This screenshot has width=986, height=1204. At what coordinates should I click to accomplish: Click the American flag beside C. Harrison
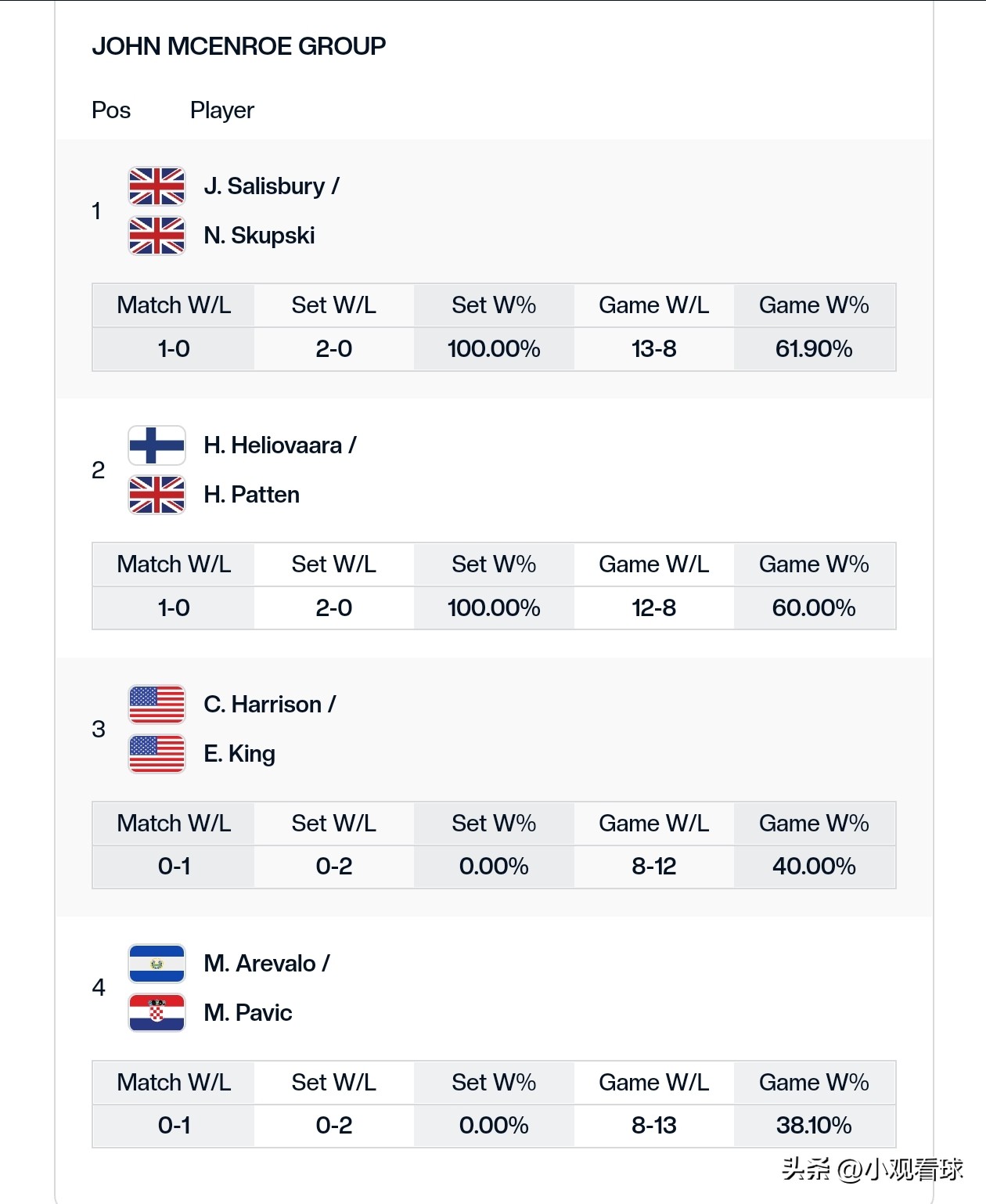pos(157,705)
